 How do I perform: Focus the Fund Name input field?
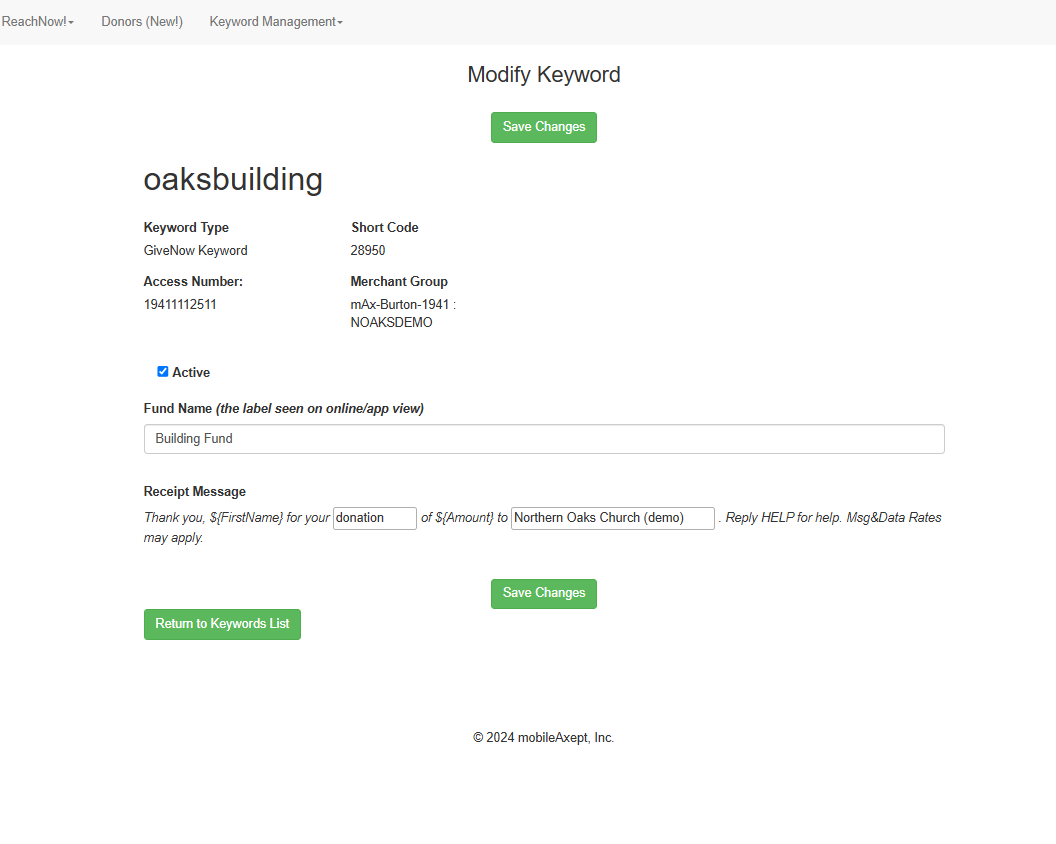[544, 439]
